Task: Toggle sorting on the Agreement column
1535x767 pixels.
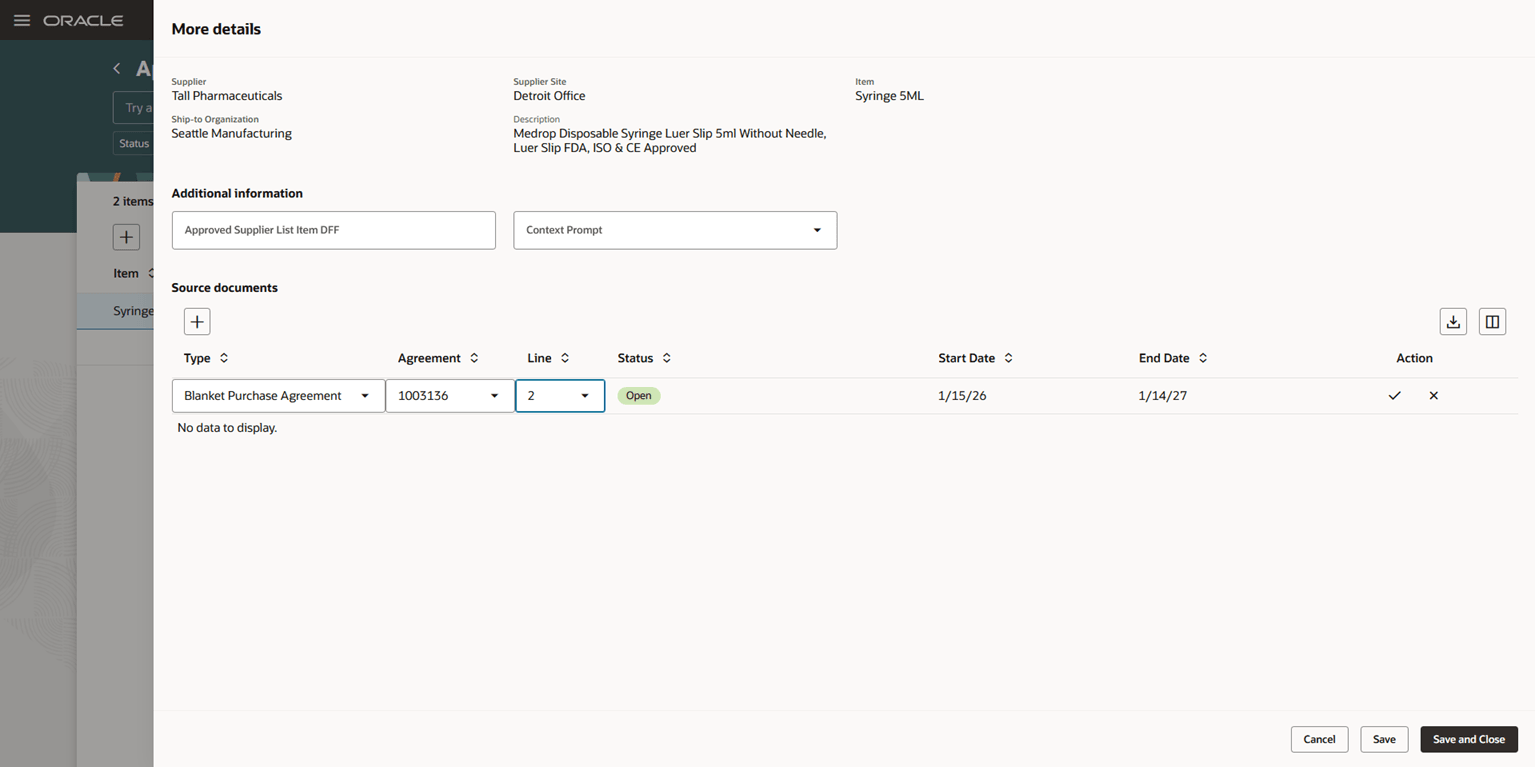Action: 473,358
